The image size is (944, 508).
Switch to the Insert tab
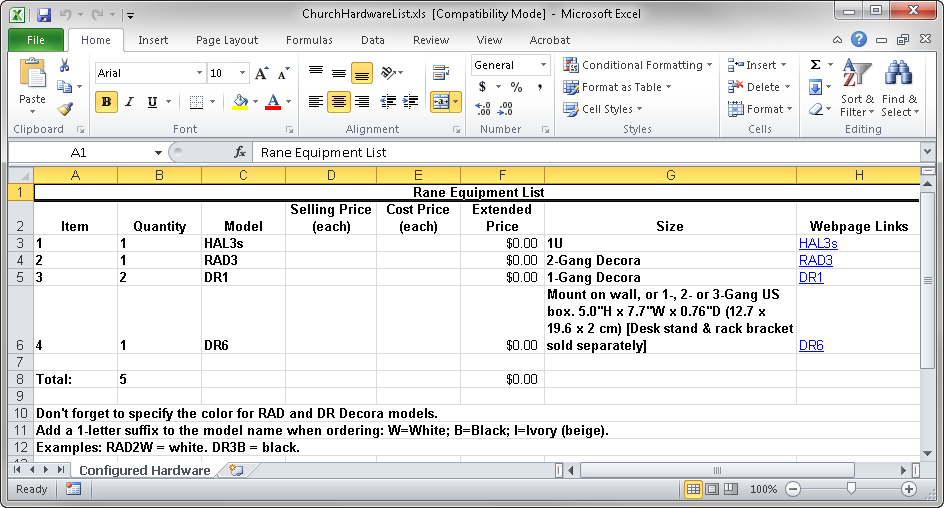click(153, 40)
